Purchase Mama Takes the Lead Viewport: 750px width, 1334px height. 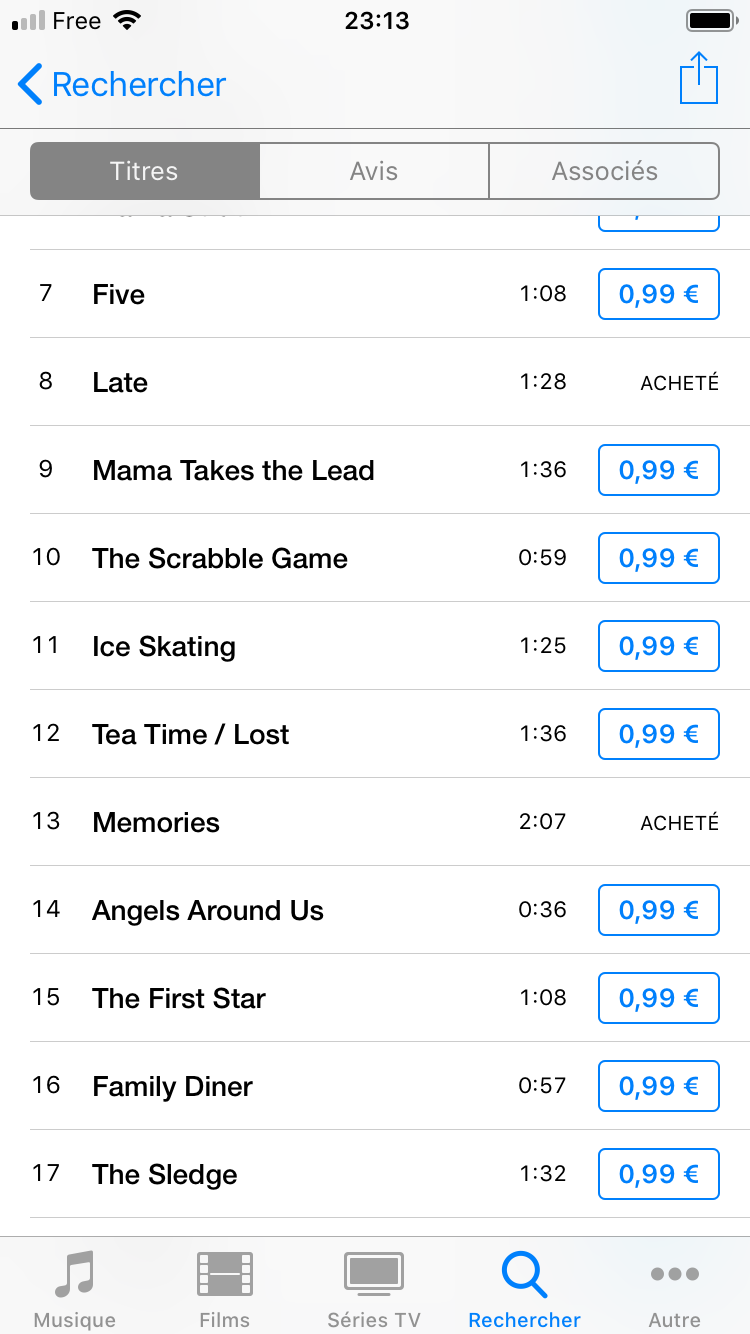(658, 470)
